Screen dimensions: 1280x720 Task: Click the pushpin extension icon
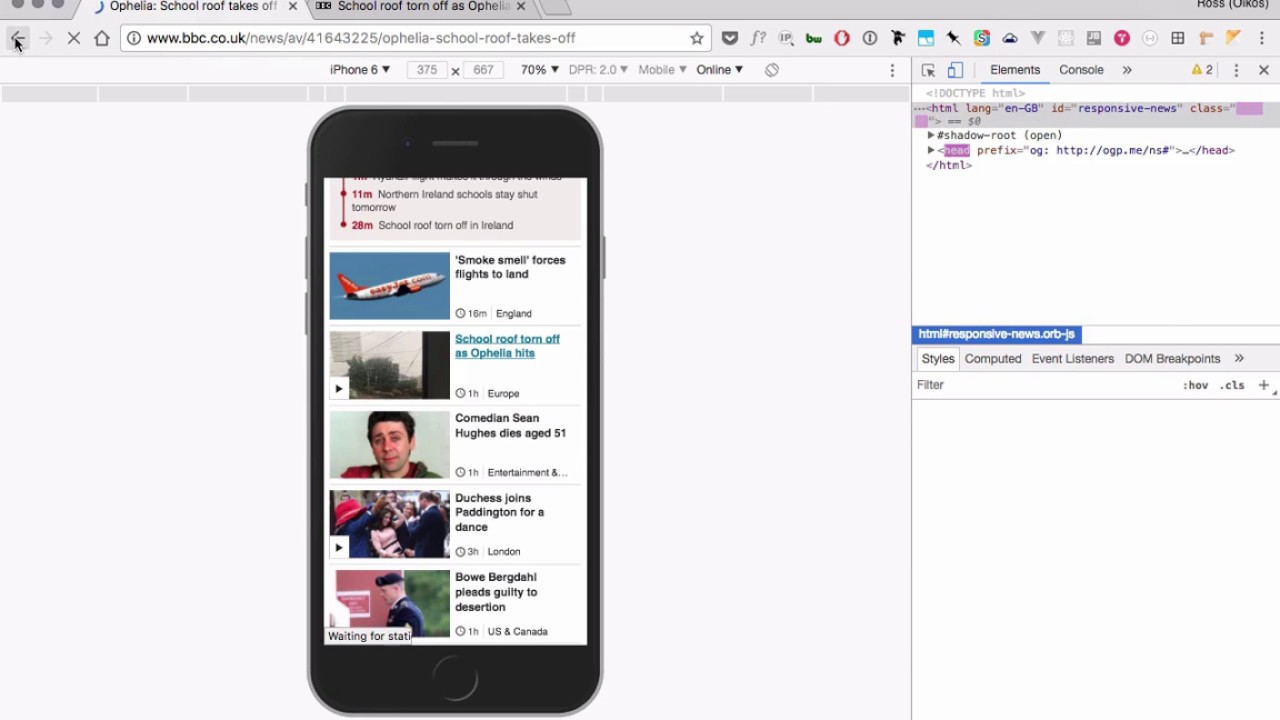click(954, 38)
